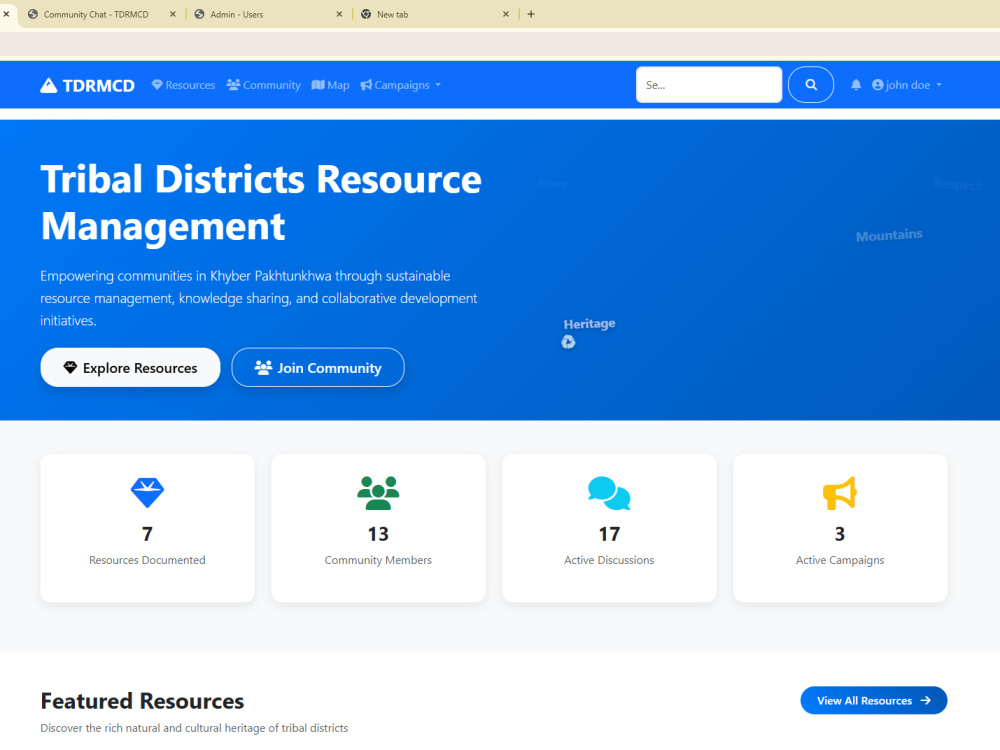The image size is (1000, 750).
Task: Close the Community Chat browser tab
Action: [x=173, y=14]
